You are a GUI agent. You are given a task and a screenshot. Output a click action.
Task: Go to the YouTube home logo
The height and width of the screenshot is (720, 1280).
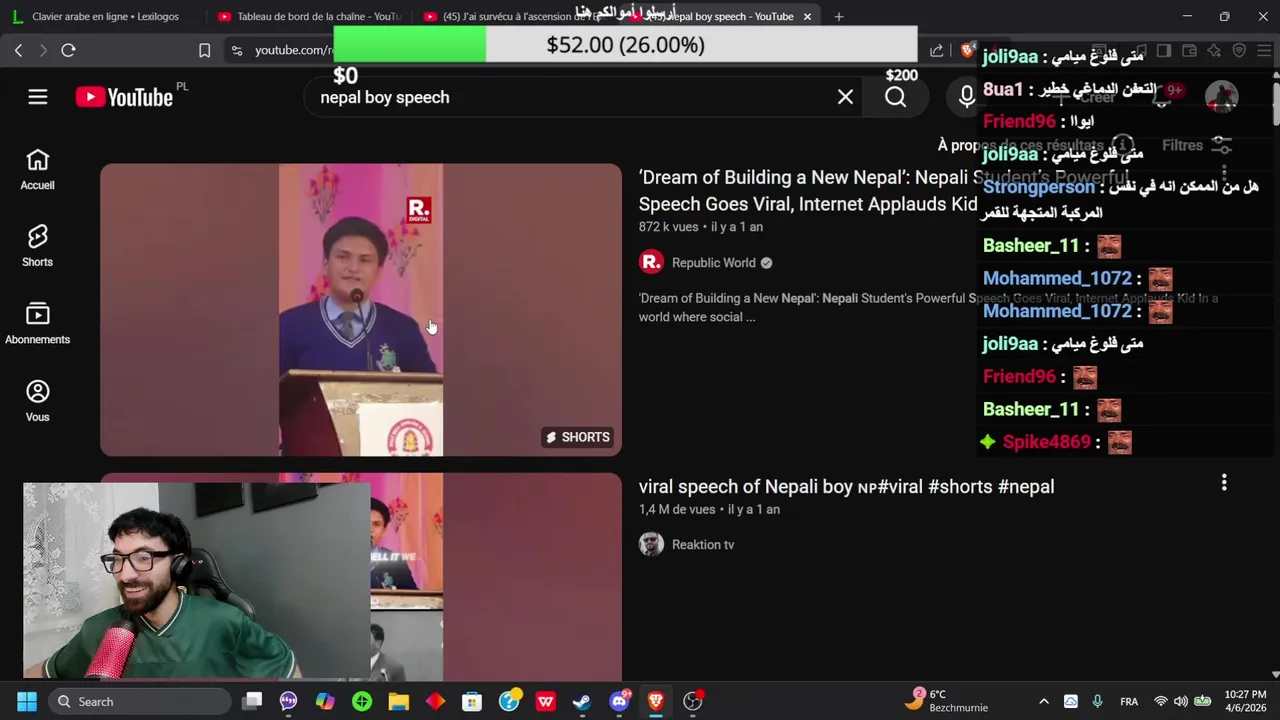pos(124,97)
